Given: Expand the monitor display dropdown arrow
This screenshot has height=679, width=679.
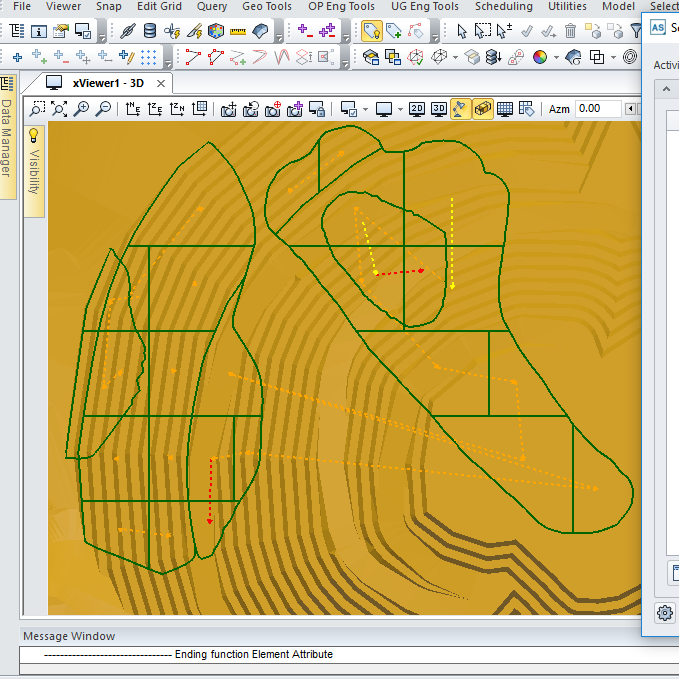Looking at the screenshot, I should [400, 109].
